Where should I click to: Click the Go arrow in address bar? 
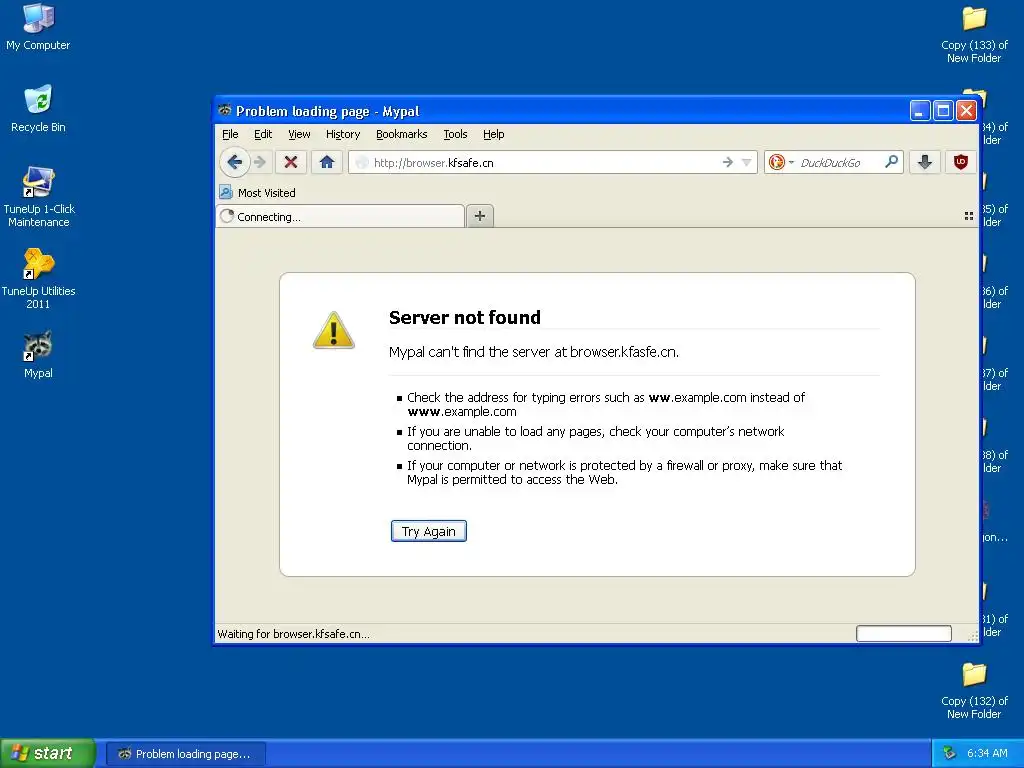[728, 163]
